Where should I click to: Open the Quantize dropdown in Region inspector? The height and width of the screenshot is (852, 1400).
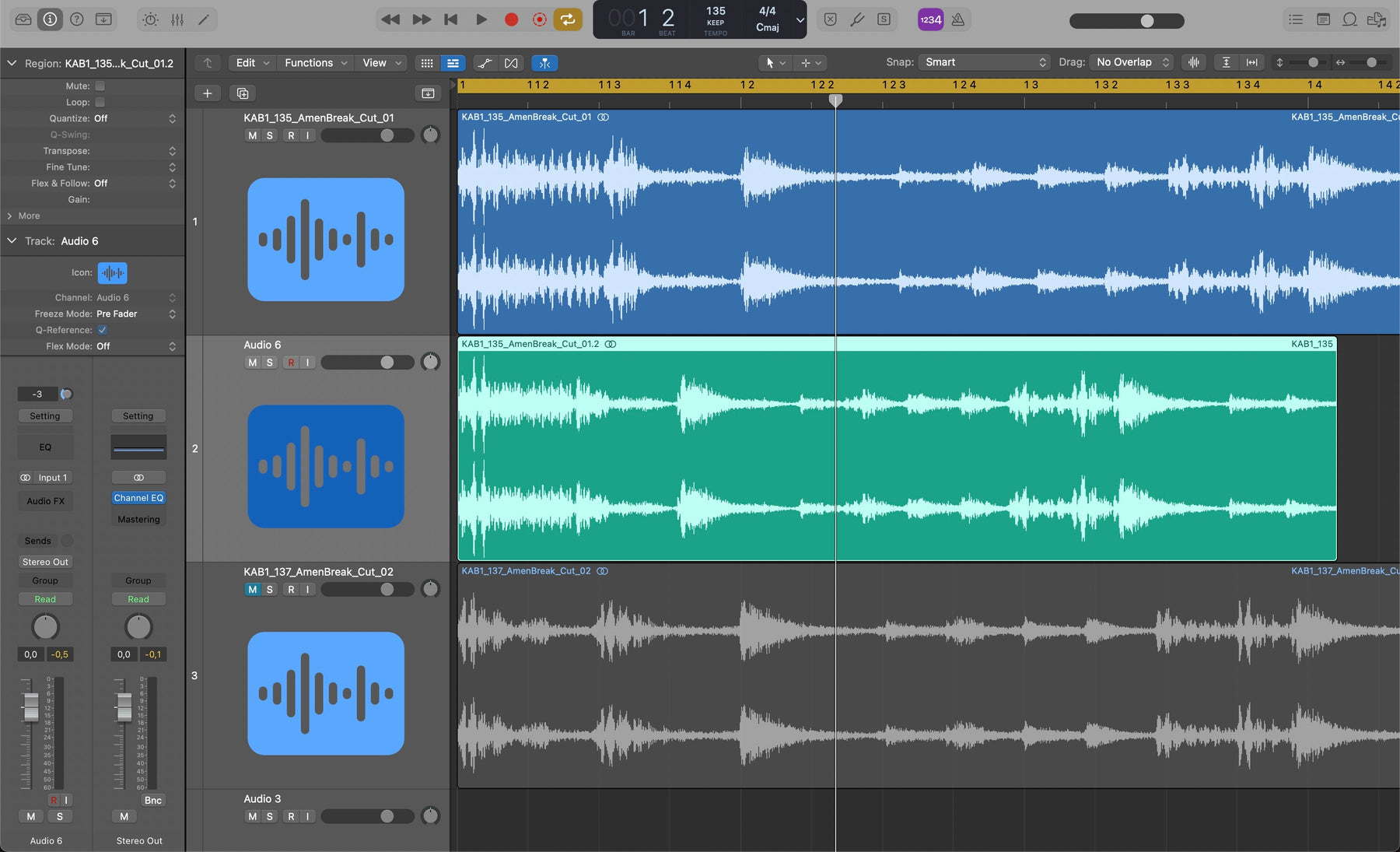click(x=135, y=118)
